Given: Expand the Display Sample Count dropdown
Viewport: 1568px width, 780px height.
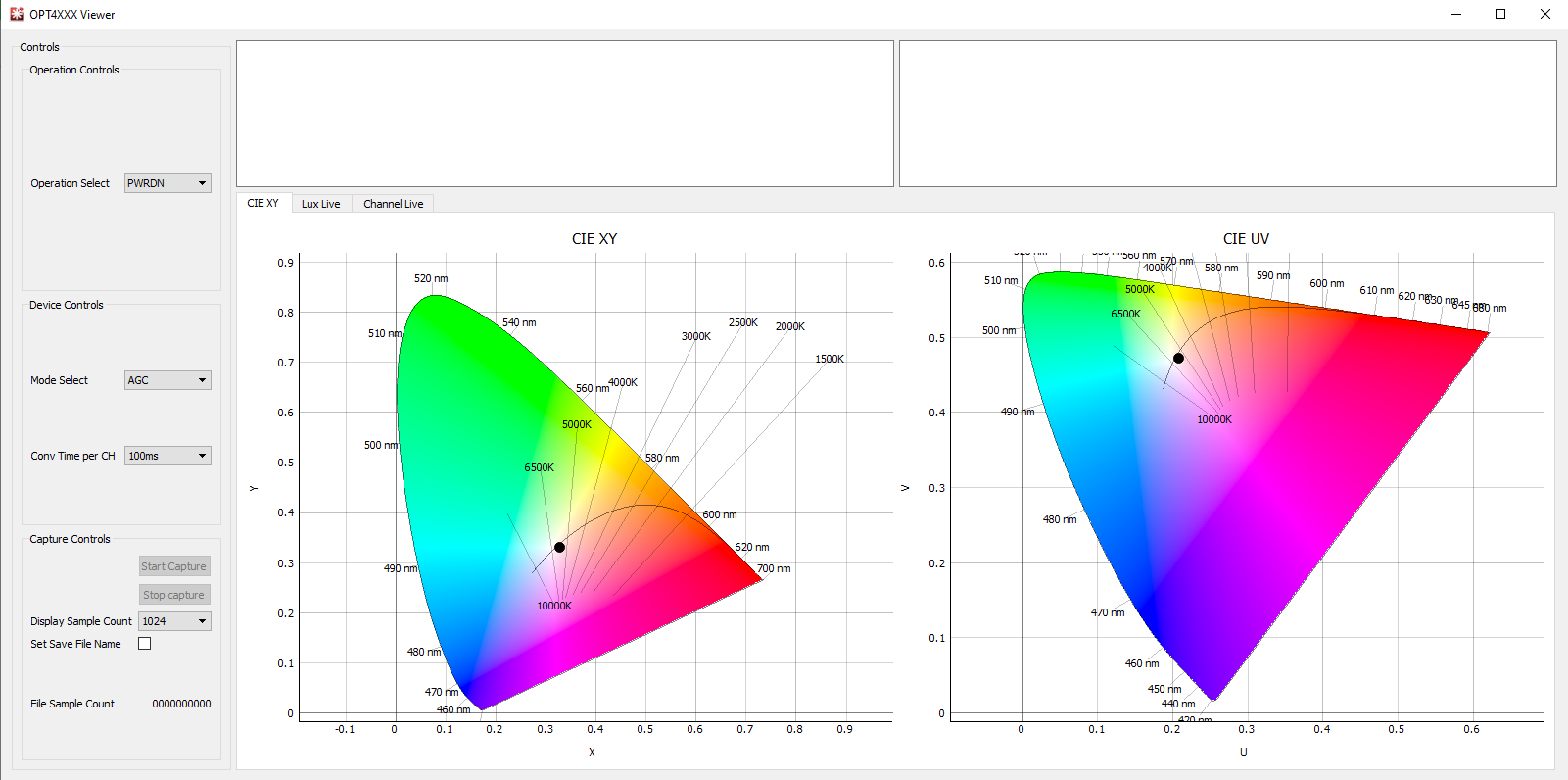Looking at the screenshot, I should point(174,621).
